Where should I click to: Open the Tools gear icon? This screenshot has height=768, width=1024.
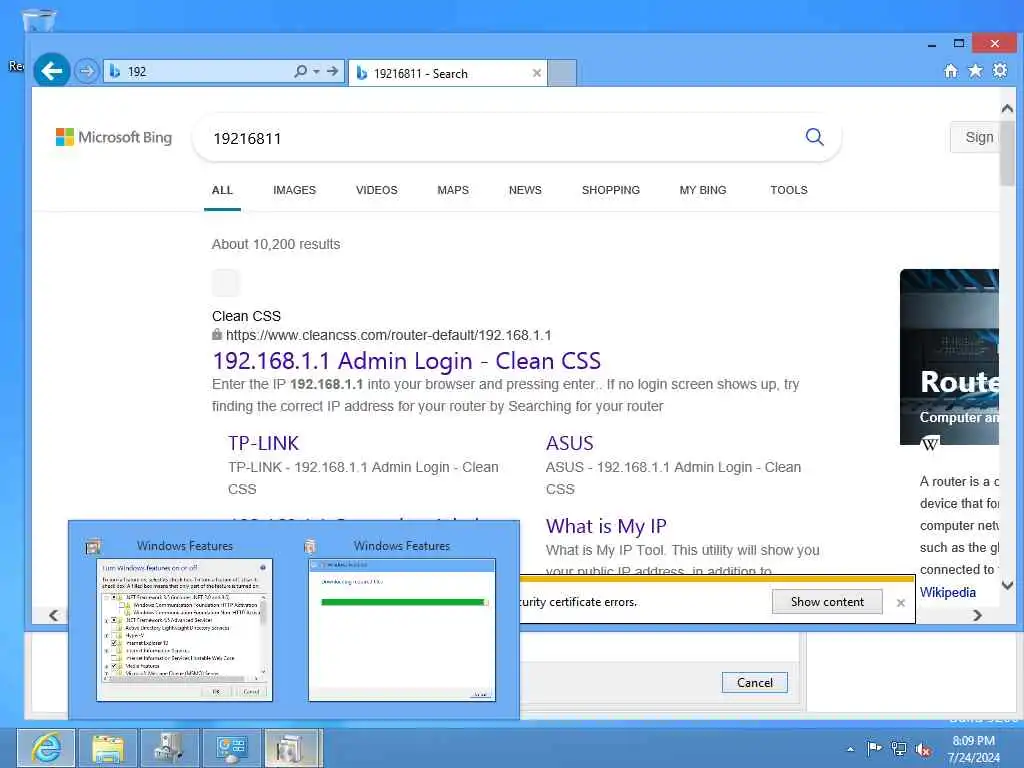click(1000, 71)
